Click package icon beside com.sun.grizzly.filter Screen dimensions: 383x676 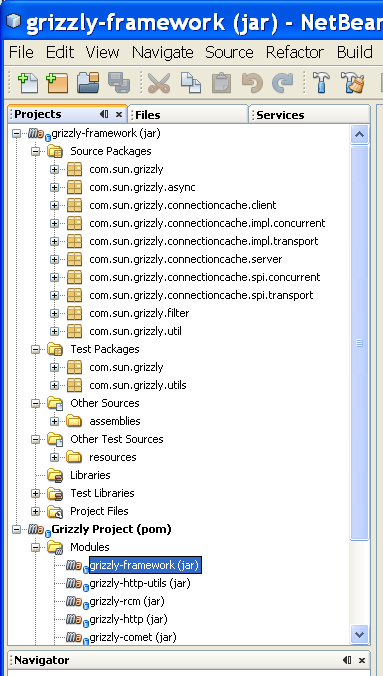(x=74, y=313)
